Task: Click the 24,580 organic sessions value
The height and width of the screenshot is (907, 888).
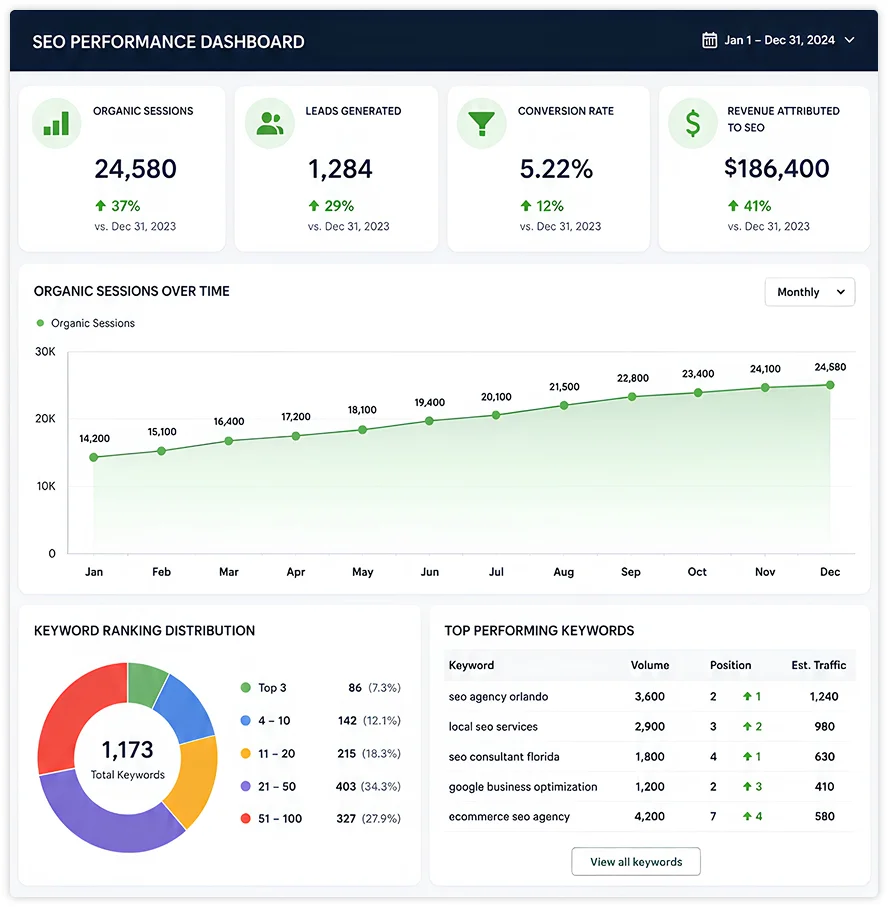Action: (x=135, y=169)
